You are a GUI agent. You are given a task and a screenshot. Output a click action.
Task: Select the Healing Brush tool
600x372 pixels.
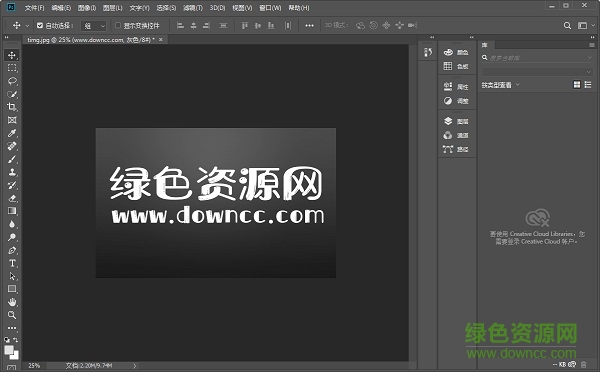click(x=12, y=146)
